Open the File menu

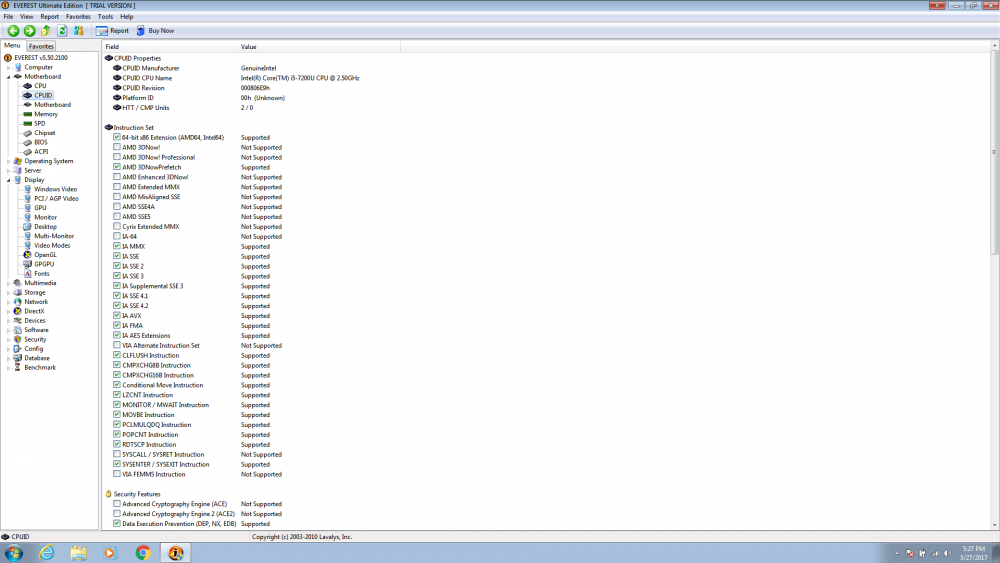(x=8, y=17)
